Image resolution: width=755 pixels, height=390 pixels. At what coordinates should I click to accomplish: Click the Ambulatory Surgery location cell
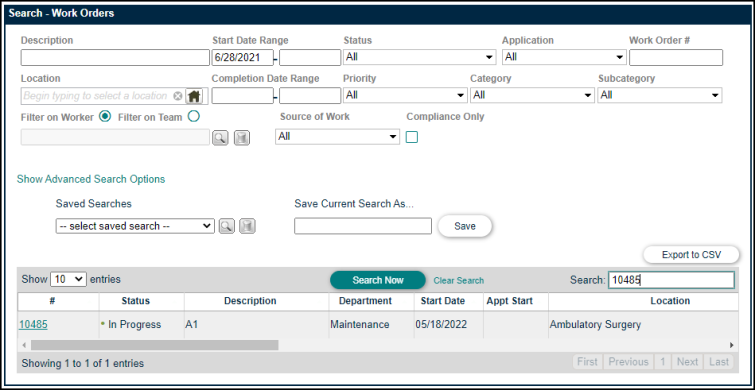[643, 325]
